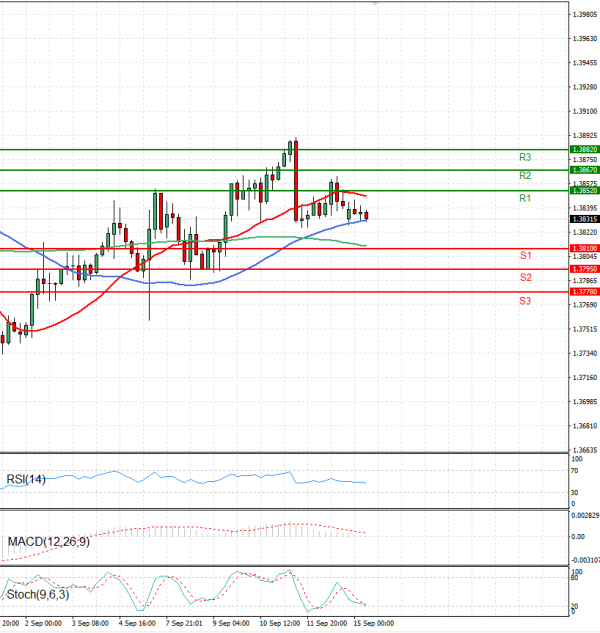
Task: Click the RSI(14) indicator label
Action: point(26,479)
